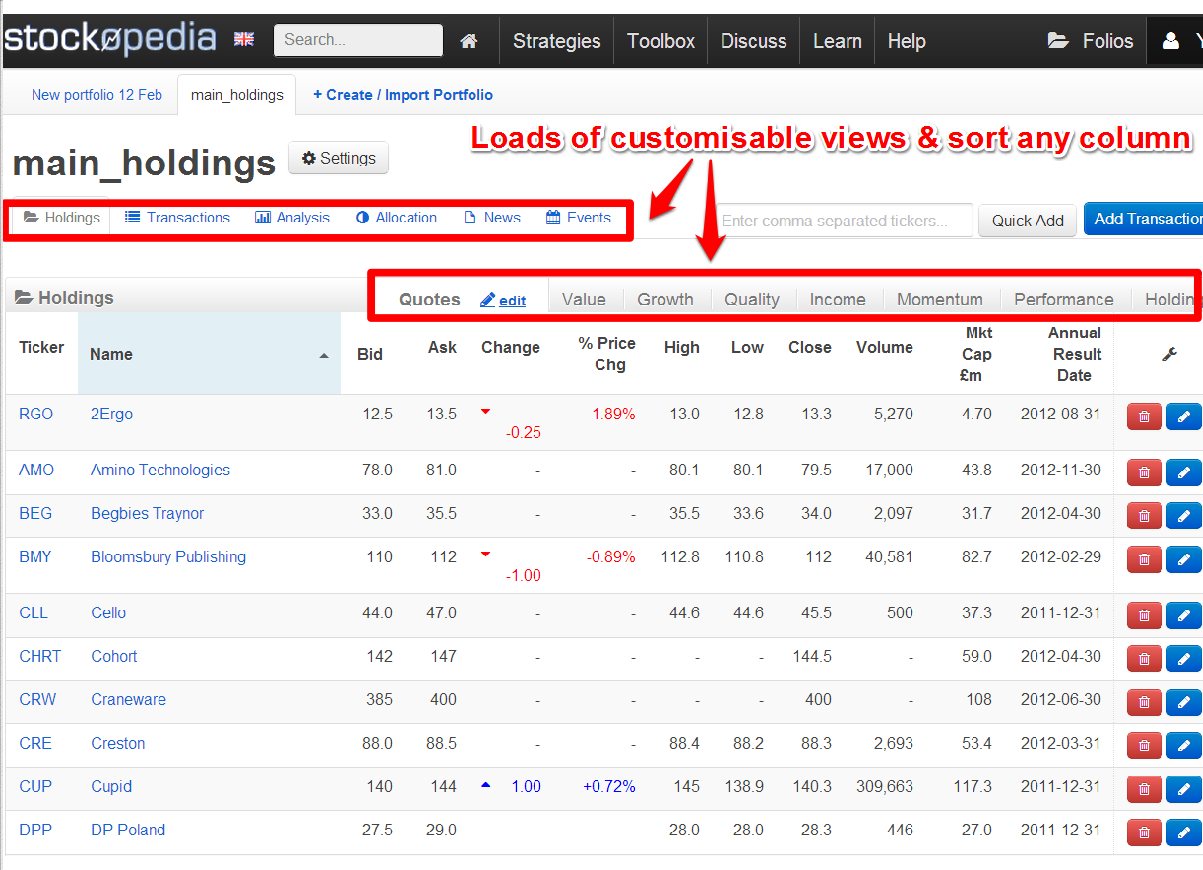Screen dimensions: 1203x870
Task: Sort by the % Price Chg header
Action: [607, 354]
